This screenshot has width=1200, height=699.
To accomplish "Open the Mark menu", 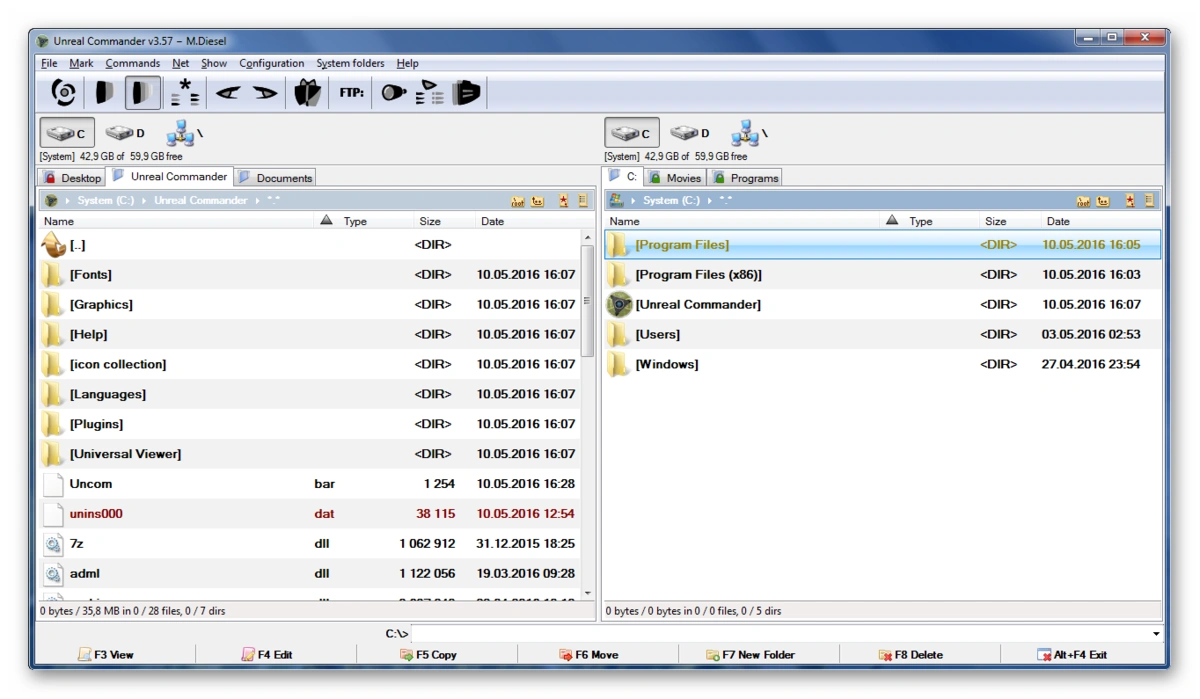I will [81, 63].
